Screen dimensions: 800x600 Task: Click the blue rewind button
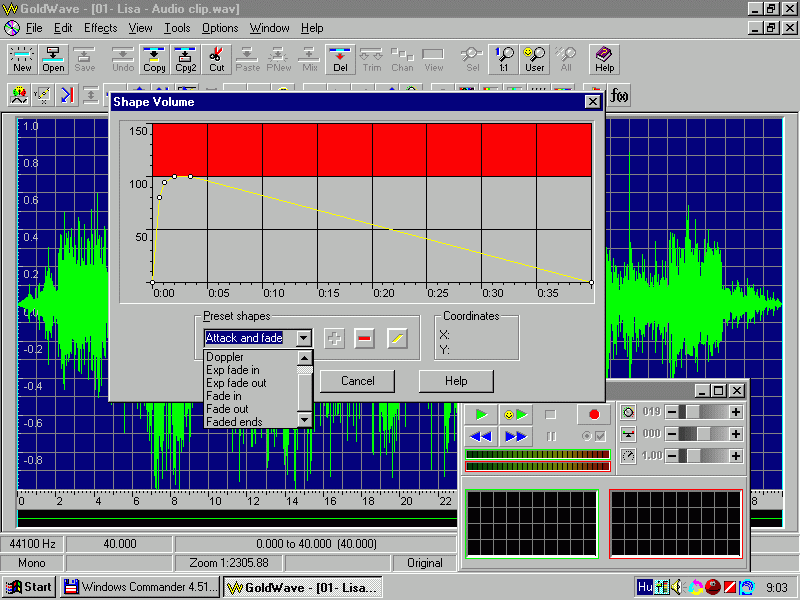click(x=481, y=436)
